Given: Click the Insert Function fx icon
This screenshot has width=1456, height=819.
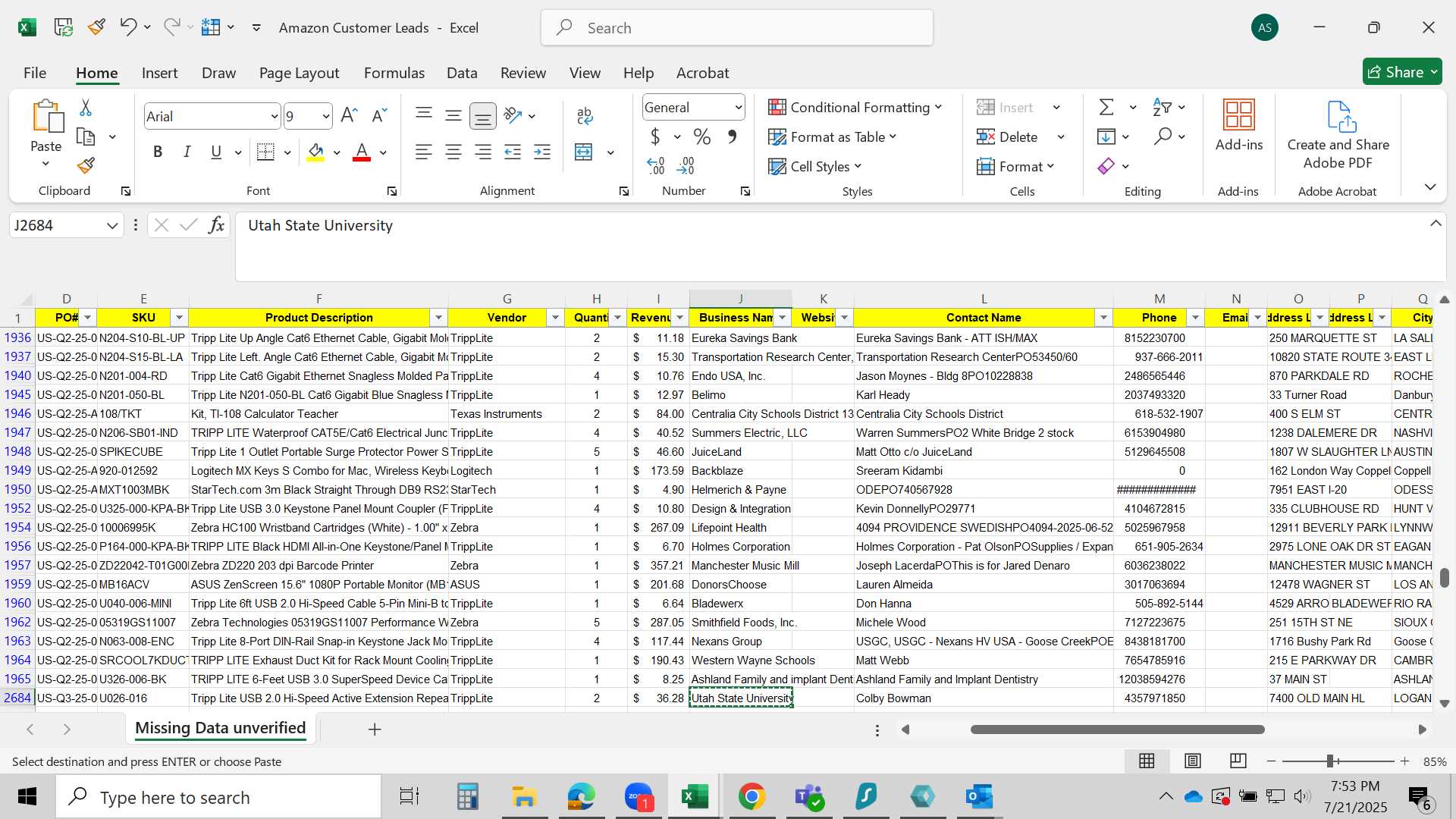Looking at the screenshot, I should 216,224.
